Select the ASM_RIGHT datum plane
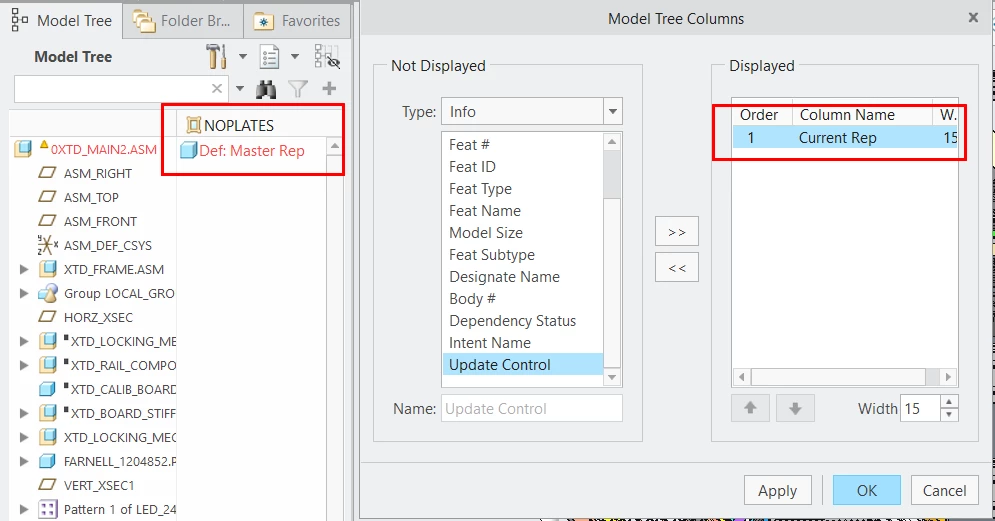 [x=98, y=173]
